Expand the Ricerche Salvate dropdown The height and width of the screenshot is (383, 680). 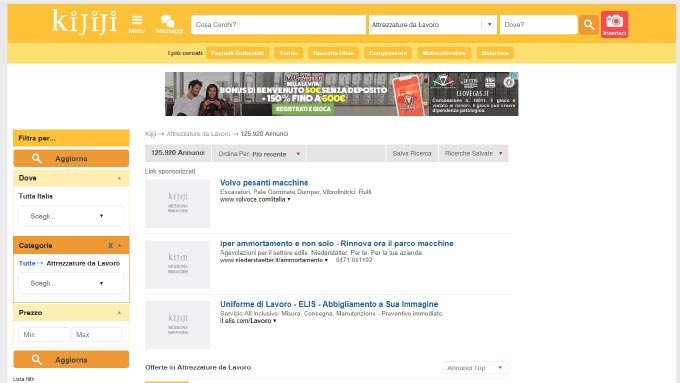click(474, 154)
